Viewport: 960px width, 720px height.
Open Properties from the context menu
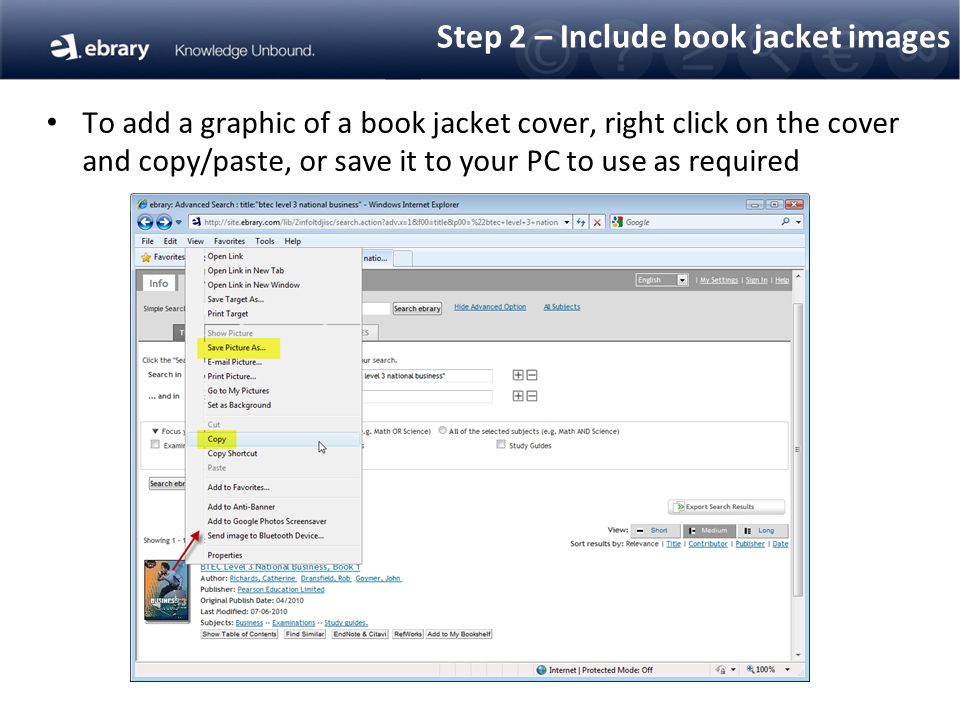click(225, 555)
